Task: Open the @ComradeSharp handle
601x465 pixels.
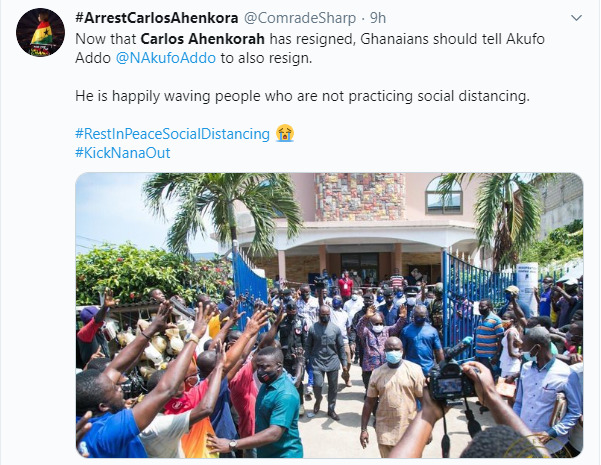Action: click(x=300, y=18)
